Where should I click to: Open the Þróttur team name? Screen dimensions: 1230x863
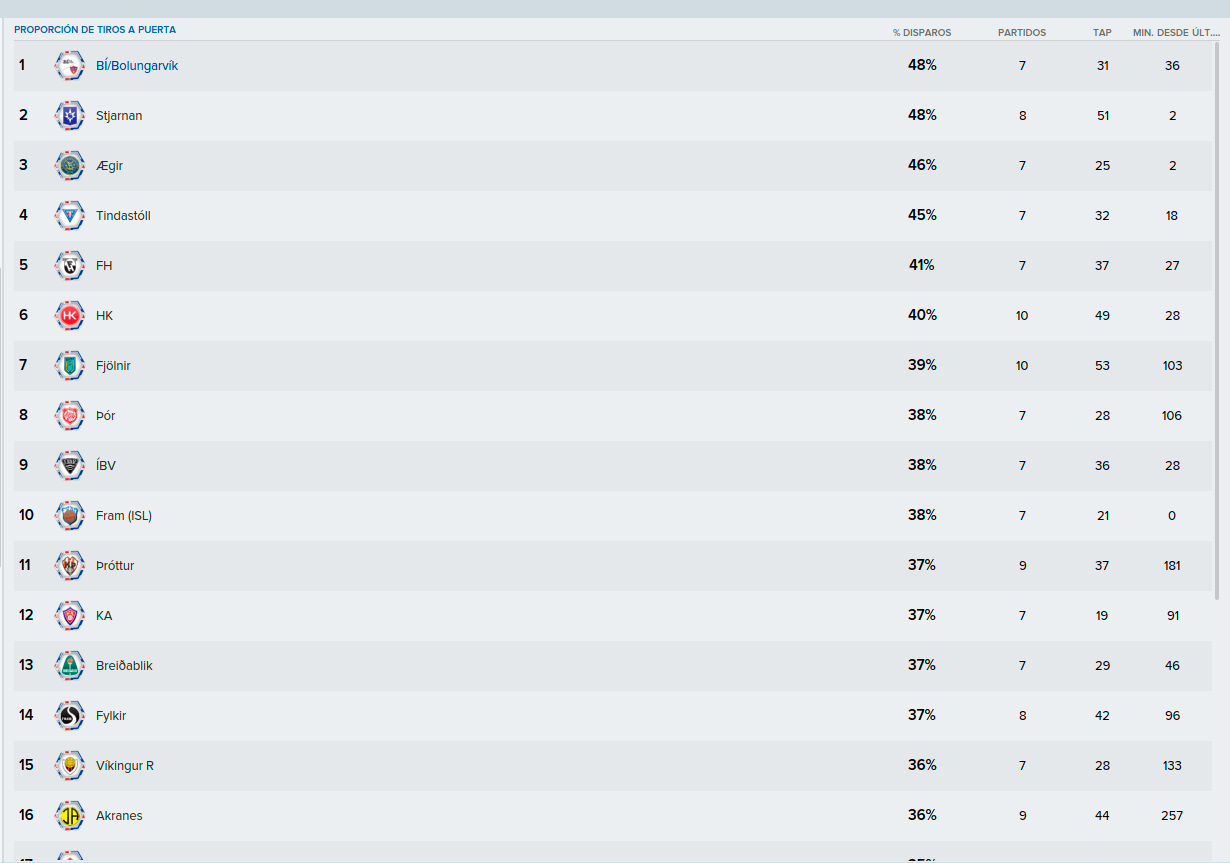115,566
